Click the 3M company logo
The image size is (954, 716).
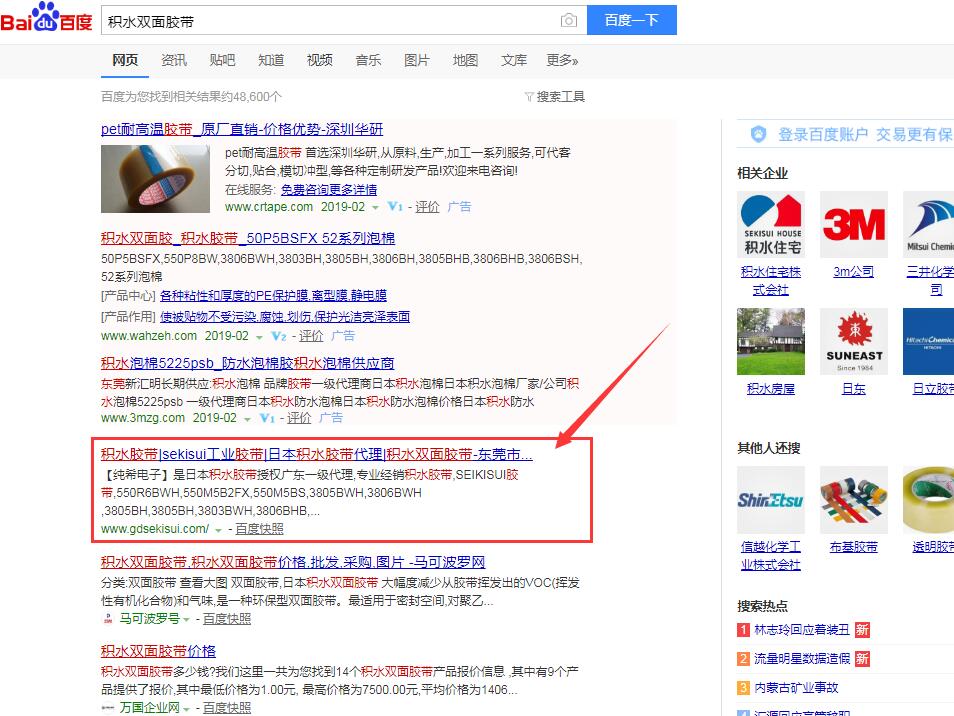click(853, 225)
